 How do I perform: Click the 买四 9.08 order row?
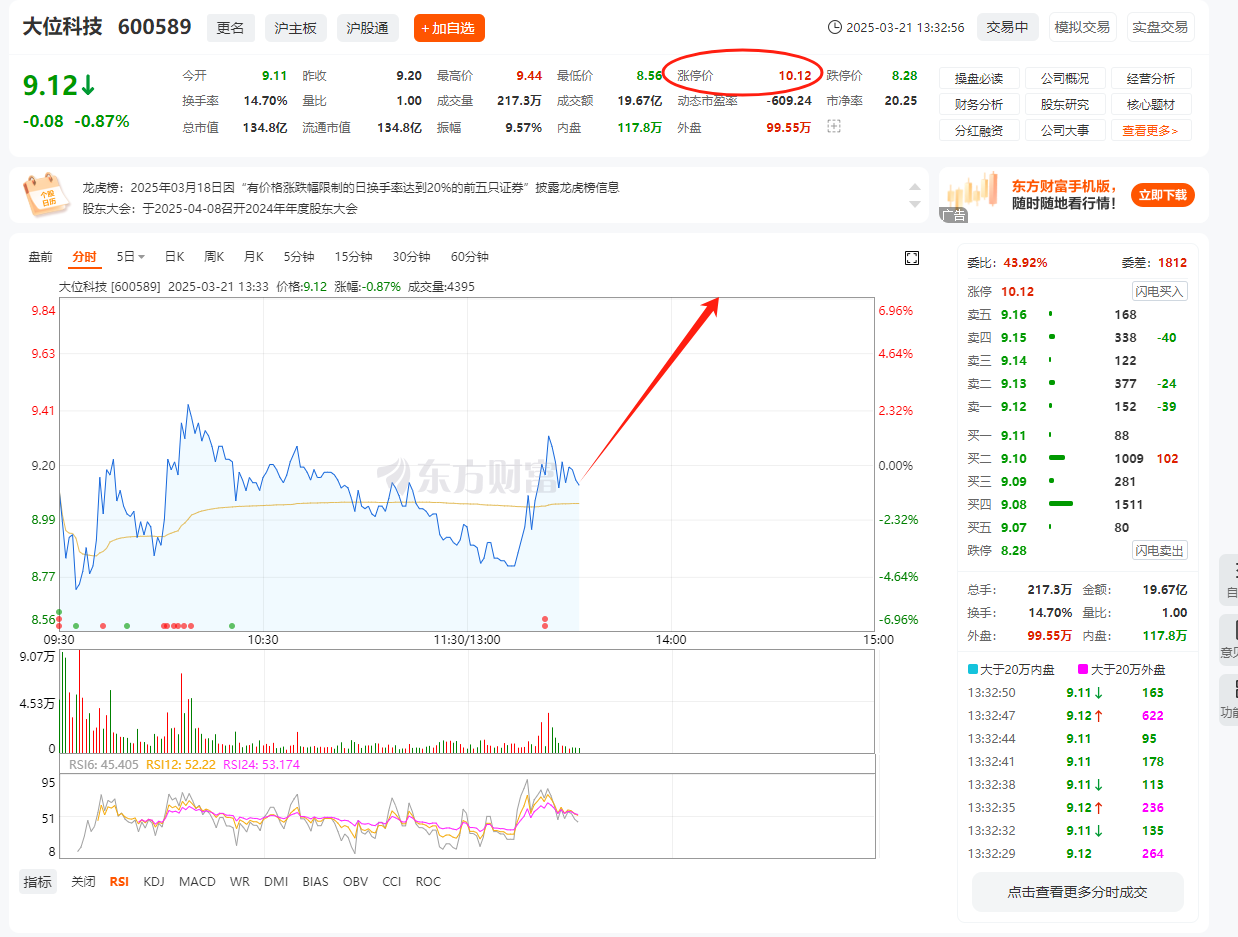pos(1077,505)
